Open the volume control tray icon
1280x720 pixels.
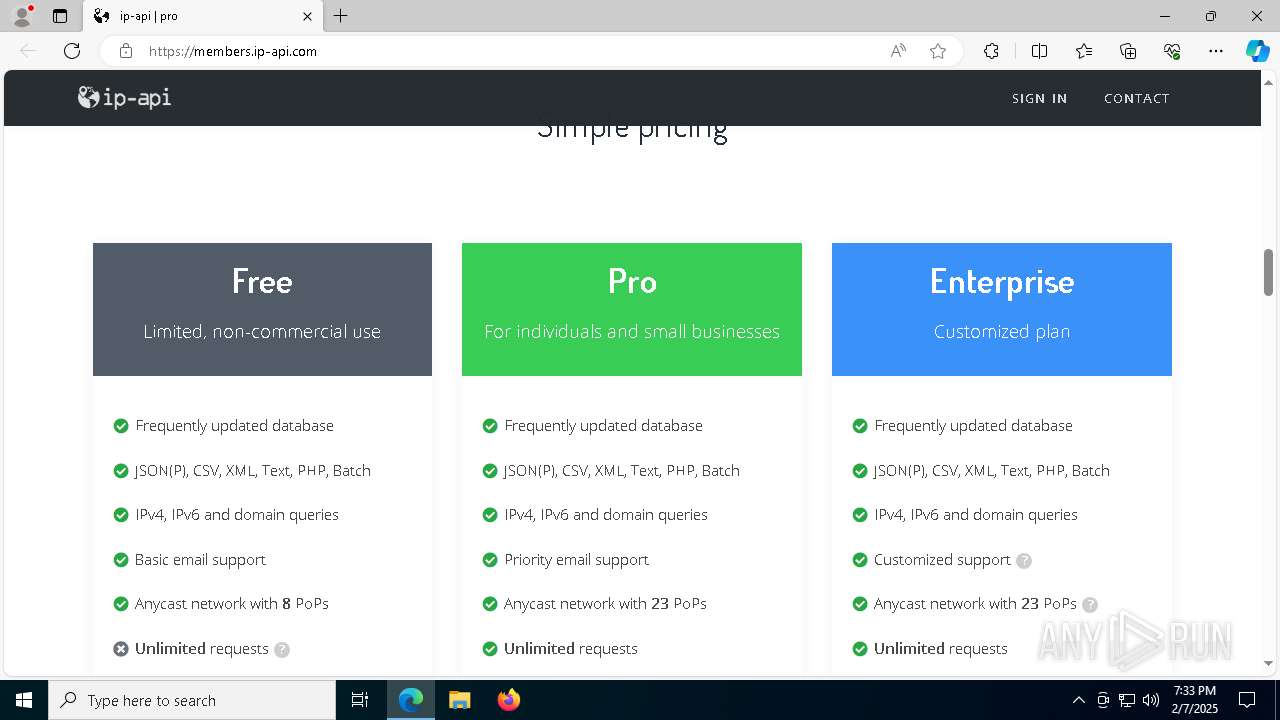(1150, 700)
